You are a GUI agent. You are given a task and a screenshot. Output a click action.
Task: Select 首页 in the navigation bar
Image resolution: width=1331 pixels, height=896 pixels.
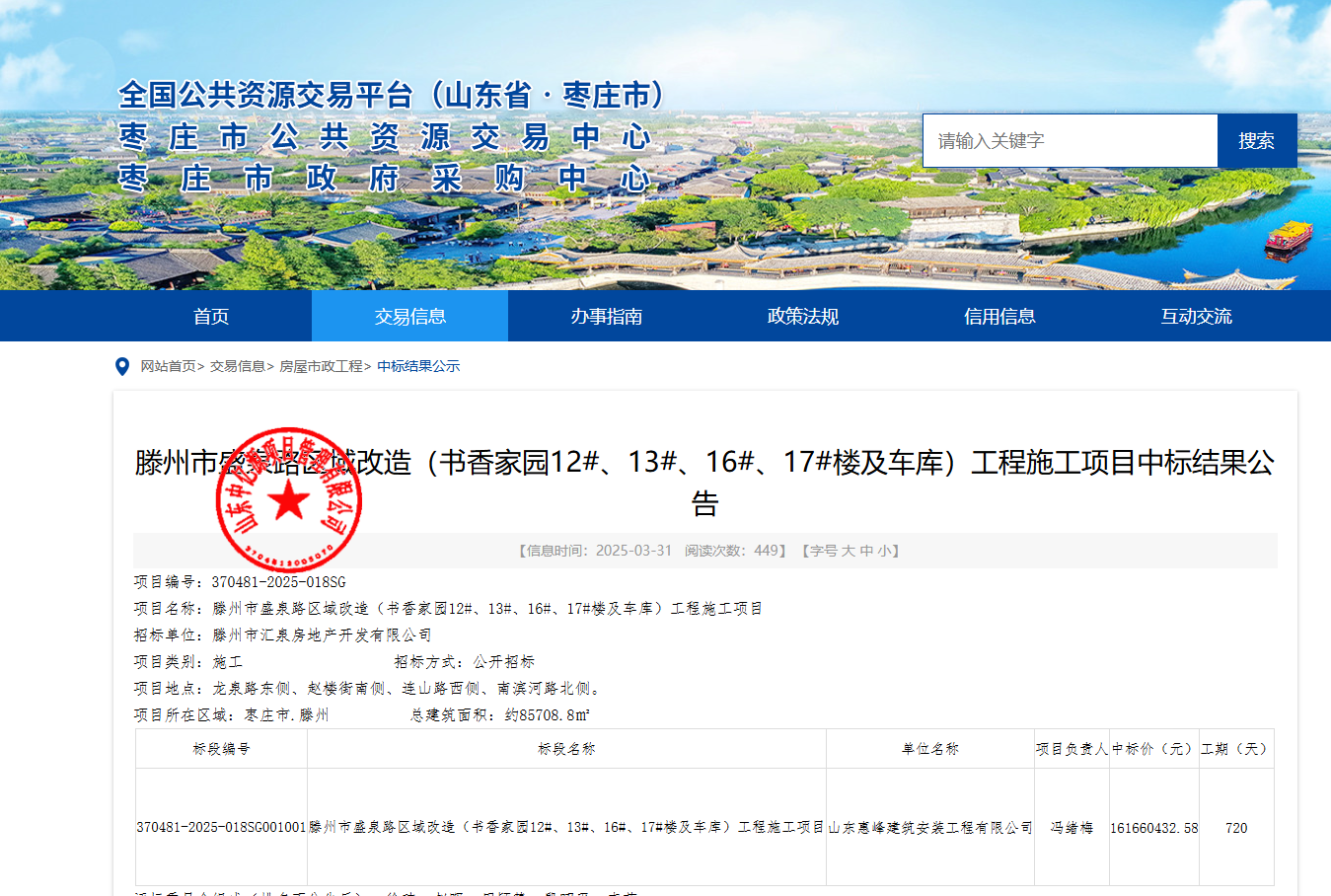coord(210,316)
